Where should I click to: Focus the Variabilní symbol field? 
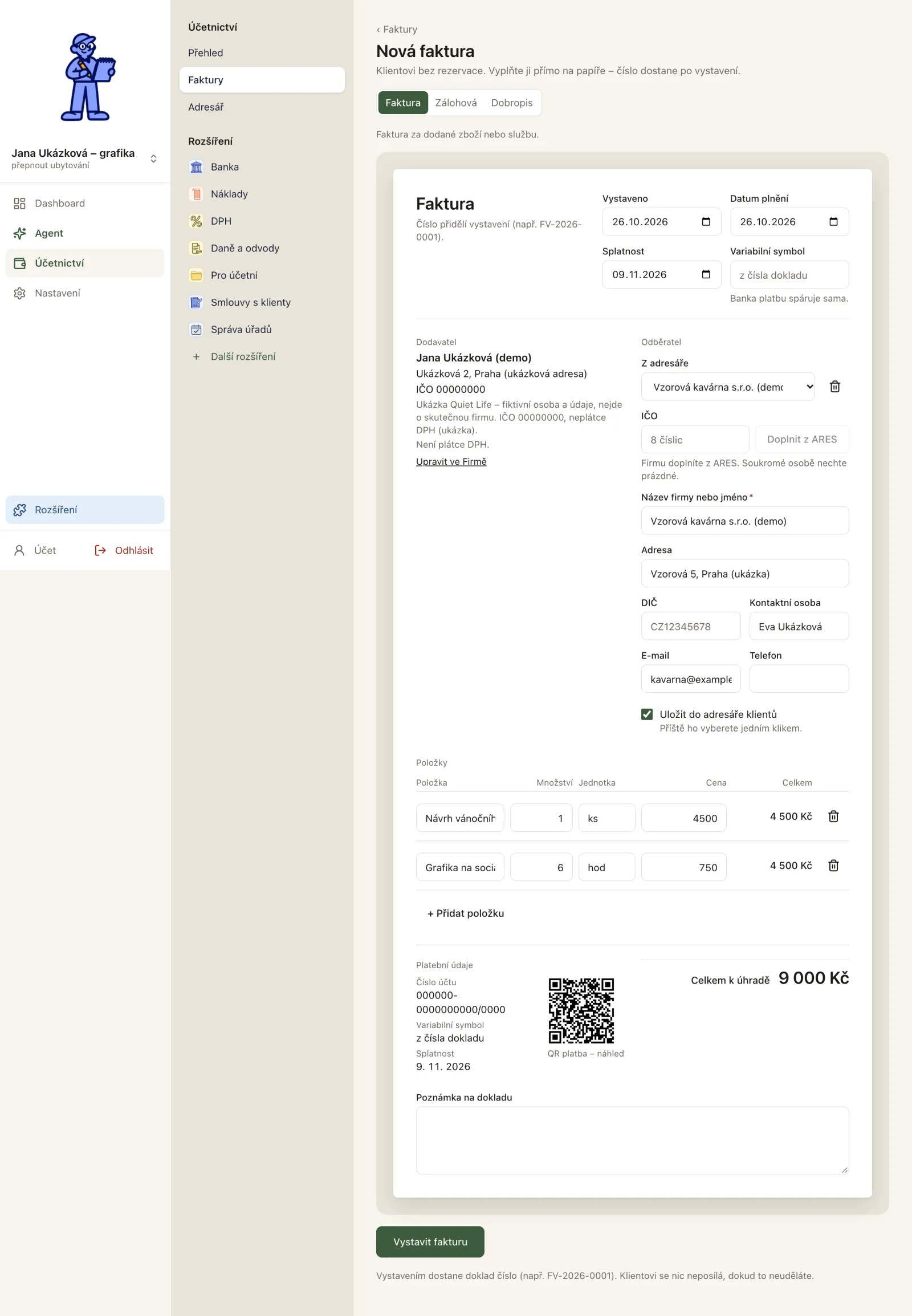tap(789, 275)
